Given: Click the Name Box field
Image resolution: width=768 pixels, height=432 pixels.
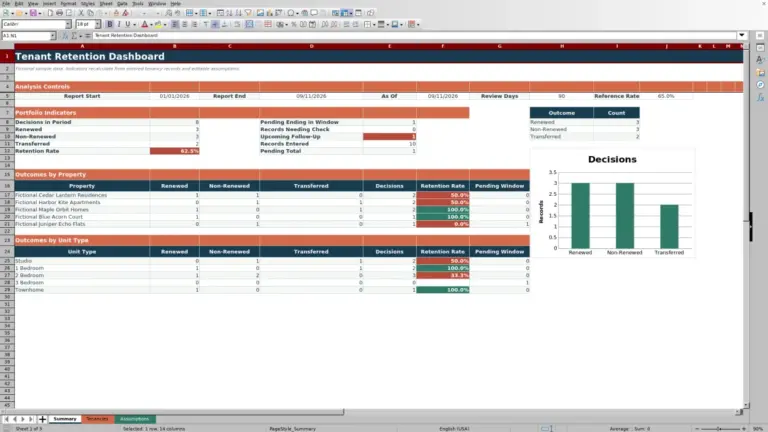Looking at the screenshot, I should [25, 36].
